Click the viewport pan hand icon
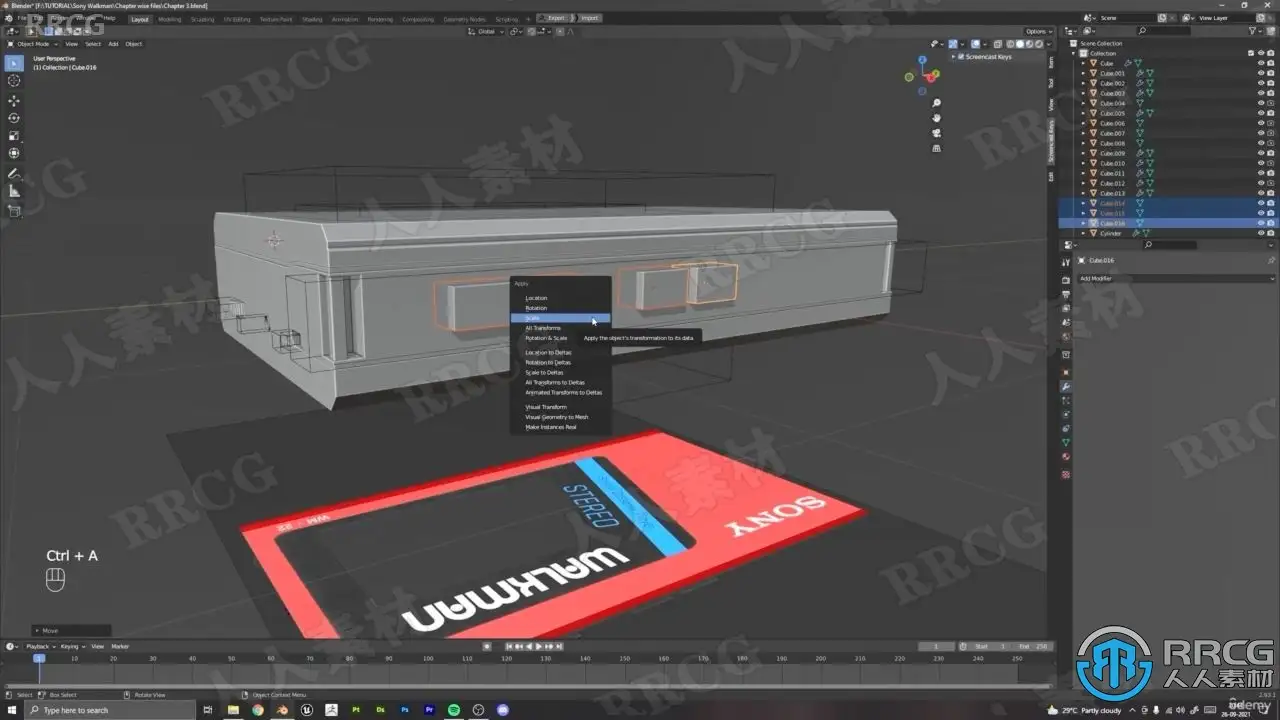 coord(936,118)
